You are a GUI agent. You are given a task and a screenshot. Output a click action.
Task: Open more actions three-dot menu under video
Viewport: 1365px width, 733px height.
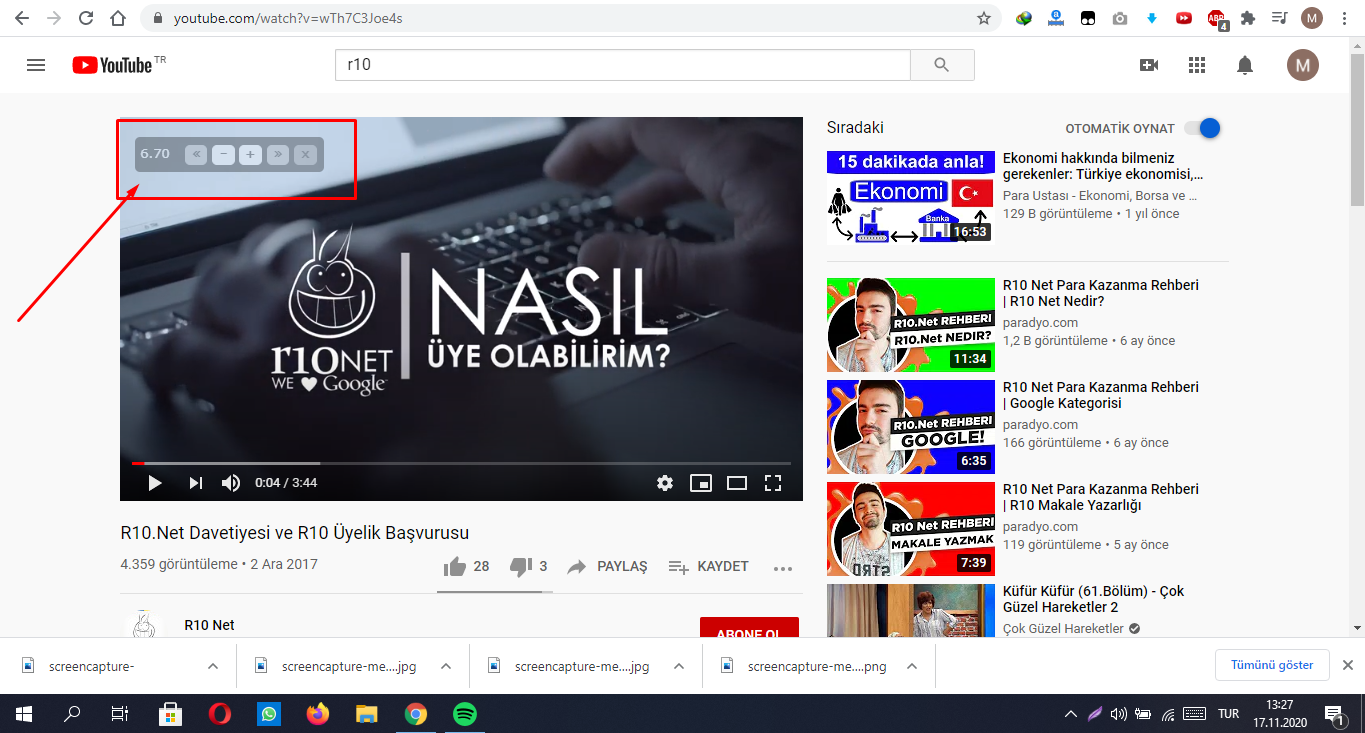pyautogui.click(x=783, y=568)
